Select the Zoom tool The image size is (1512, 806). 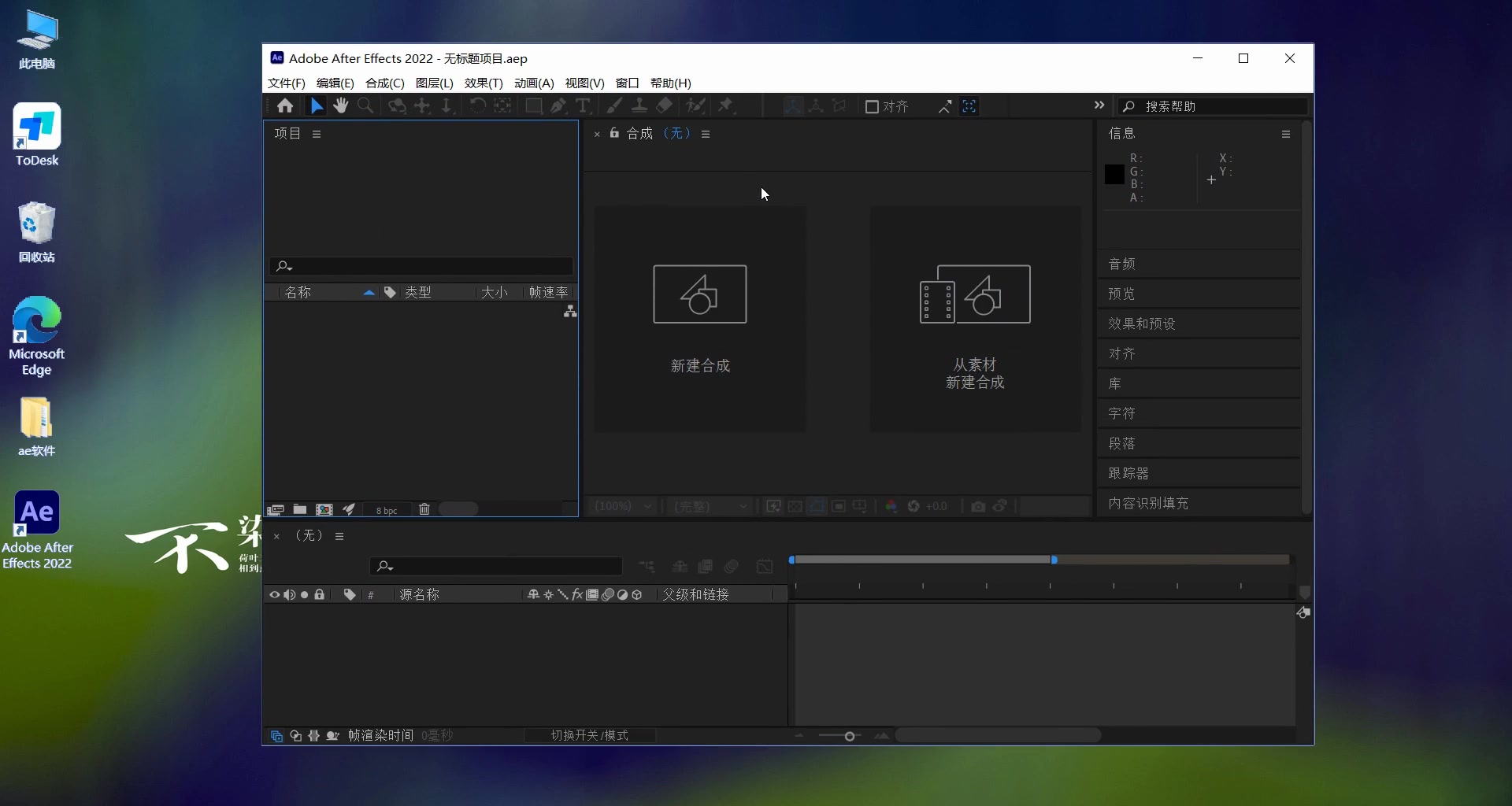coord(366,106)
